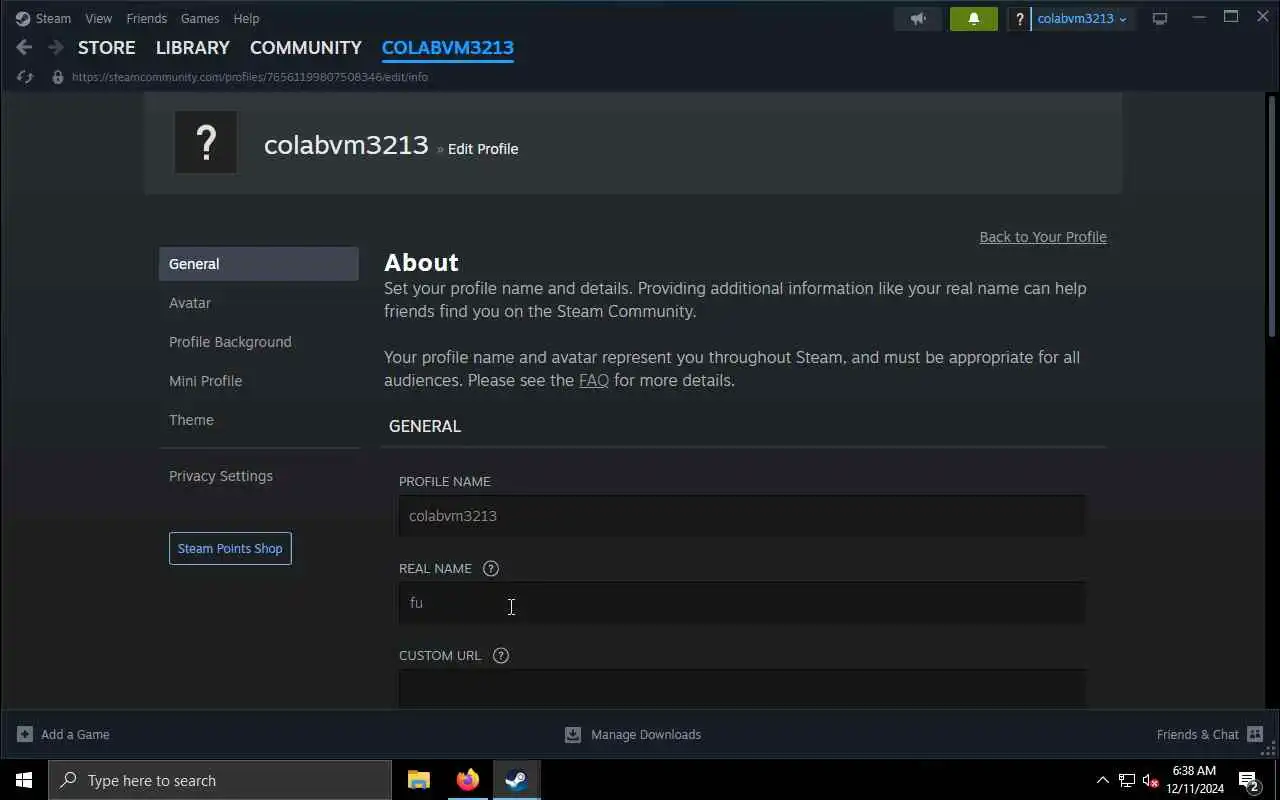This screenshot has height=800, width=1280.
Task: Switch to Big Picture mode via the monitor icon
Action: (x=1160, y=19)
